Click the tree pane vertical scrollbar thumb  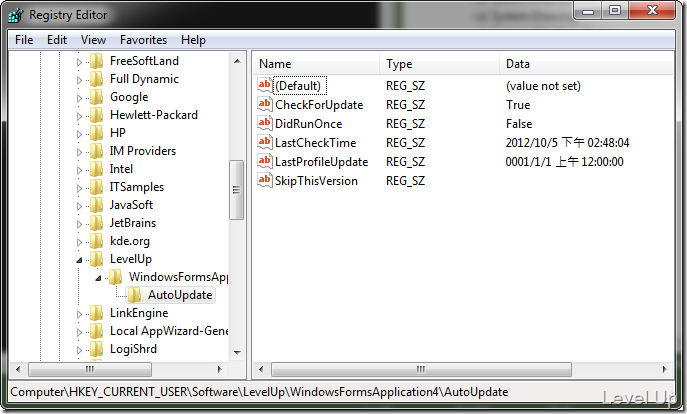237,190
